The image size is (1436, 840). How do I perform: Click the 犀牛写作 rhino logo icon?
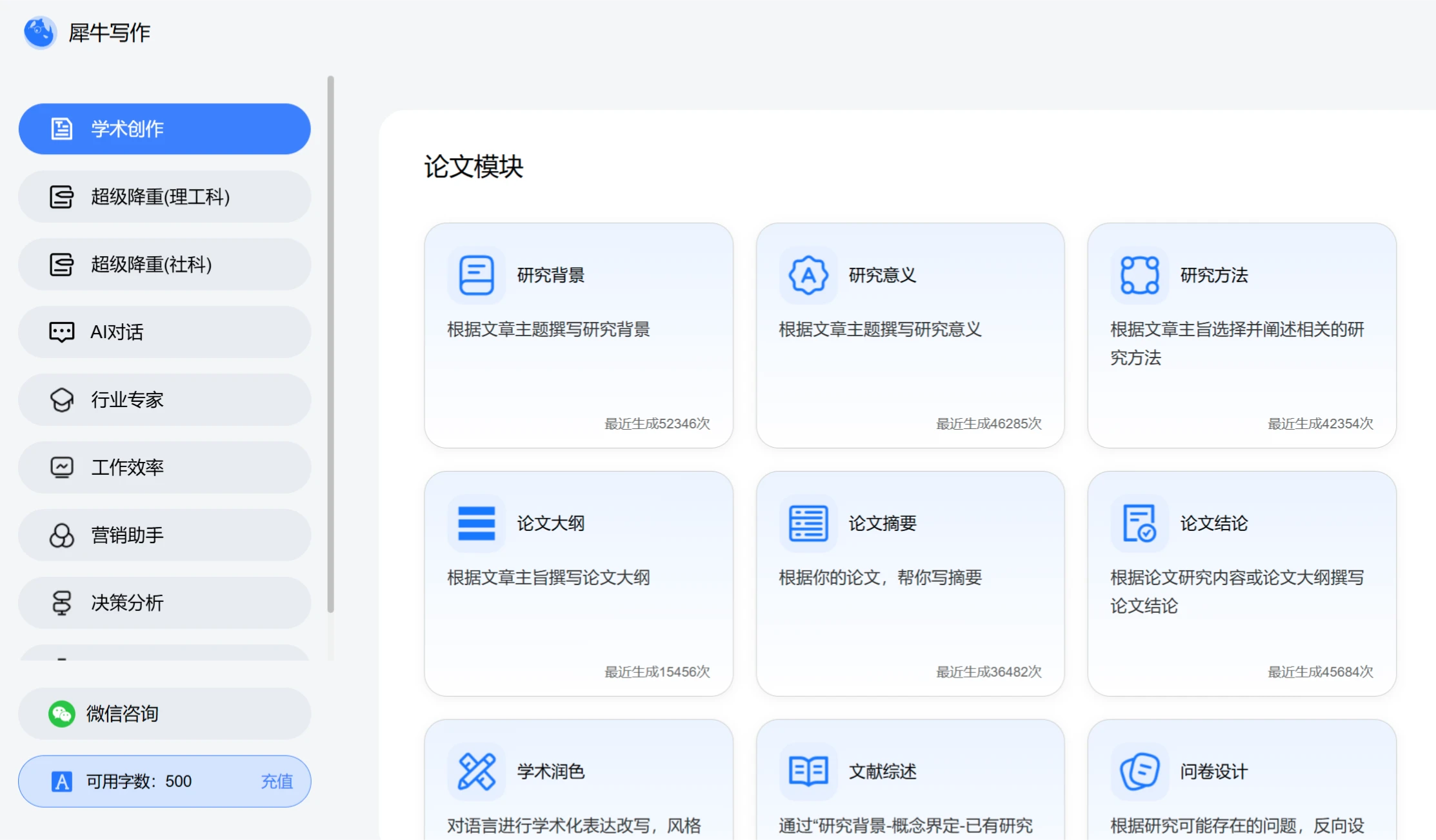pos(40,32)
